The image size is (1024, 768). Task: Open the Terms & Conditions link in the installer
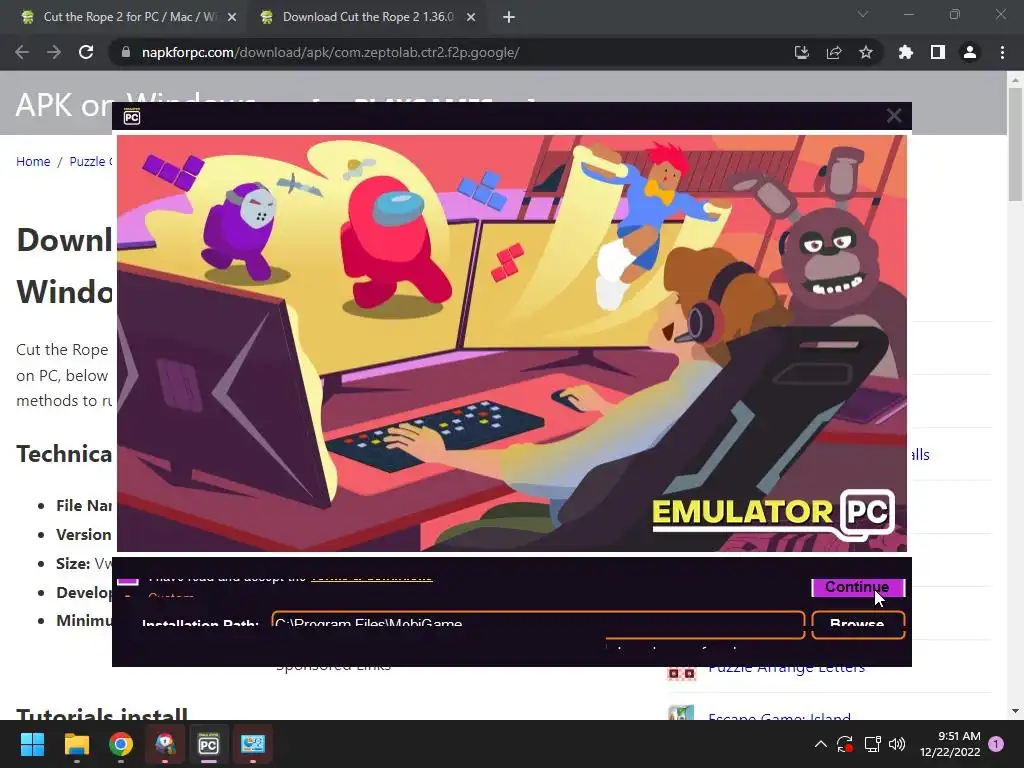click(x=372, y=577)
